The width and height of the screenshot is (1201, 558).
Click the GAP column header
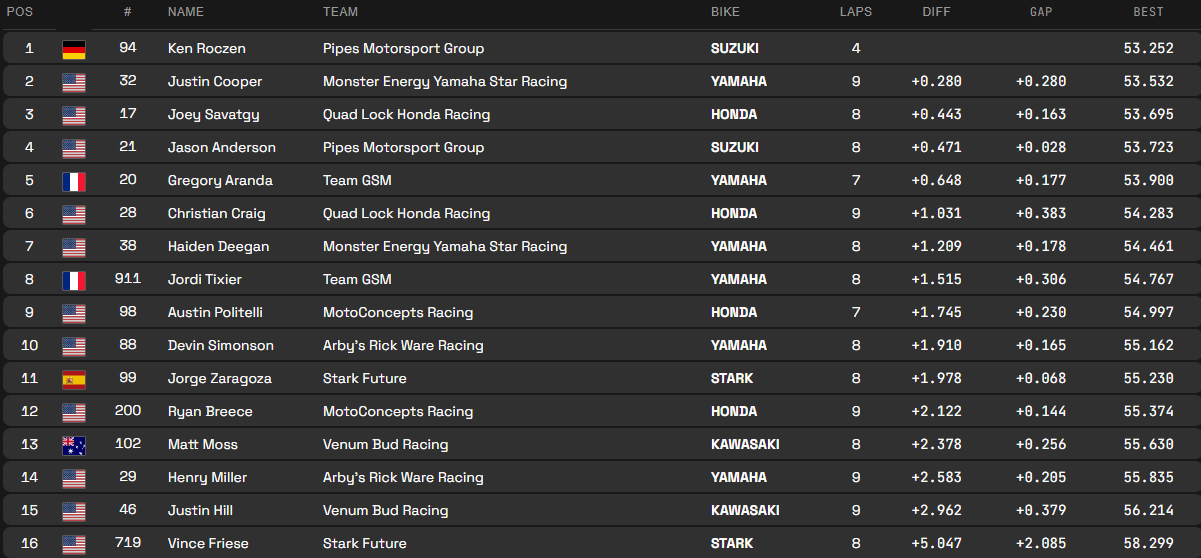(1041, 12)
